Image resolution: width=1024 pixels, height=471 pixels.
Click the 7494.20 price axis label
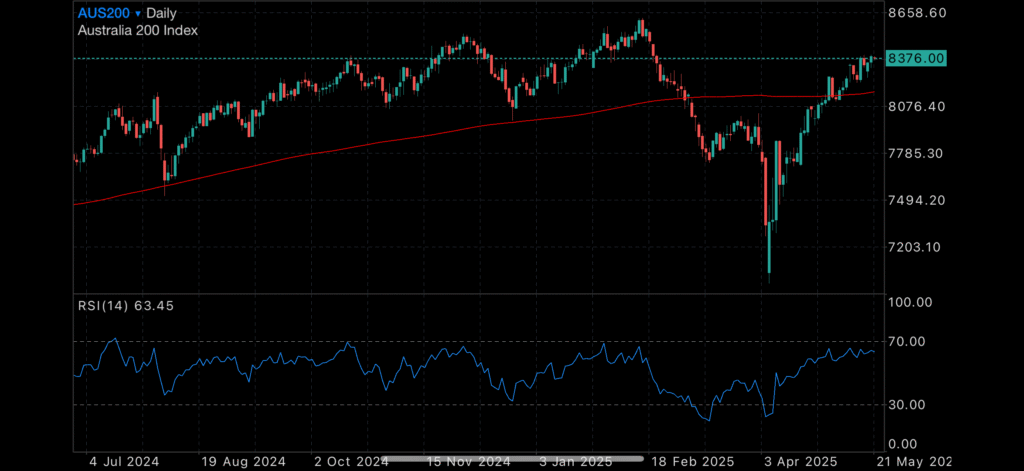tap(918, 200)
